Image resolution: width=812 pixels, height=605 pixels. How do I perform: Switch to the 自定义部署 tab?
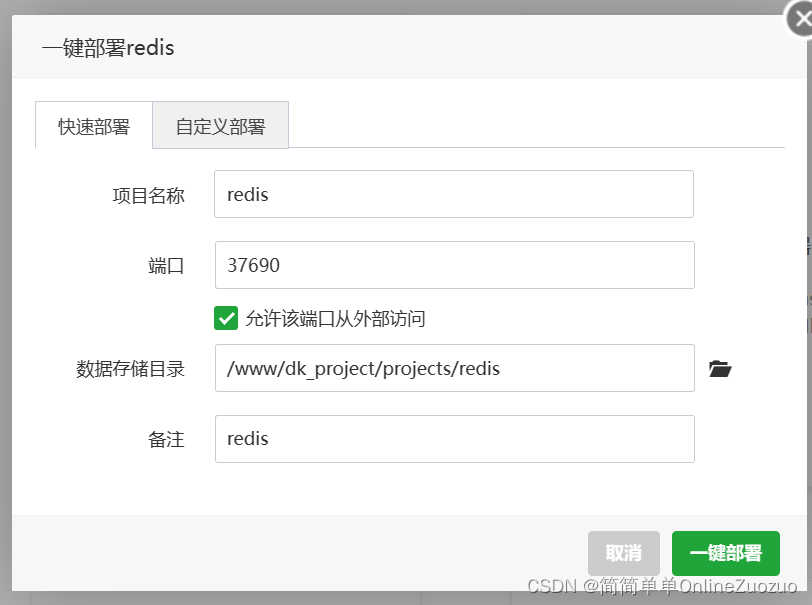[221, 126]
